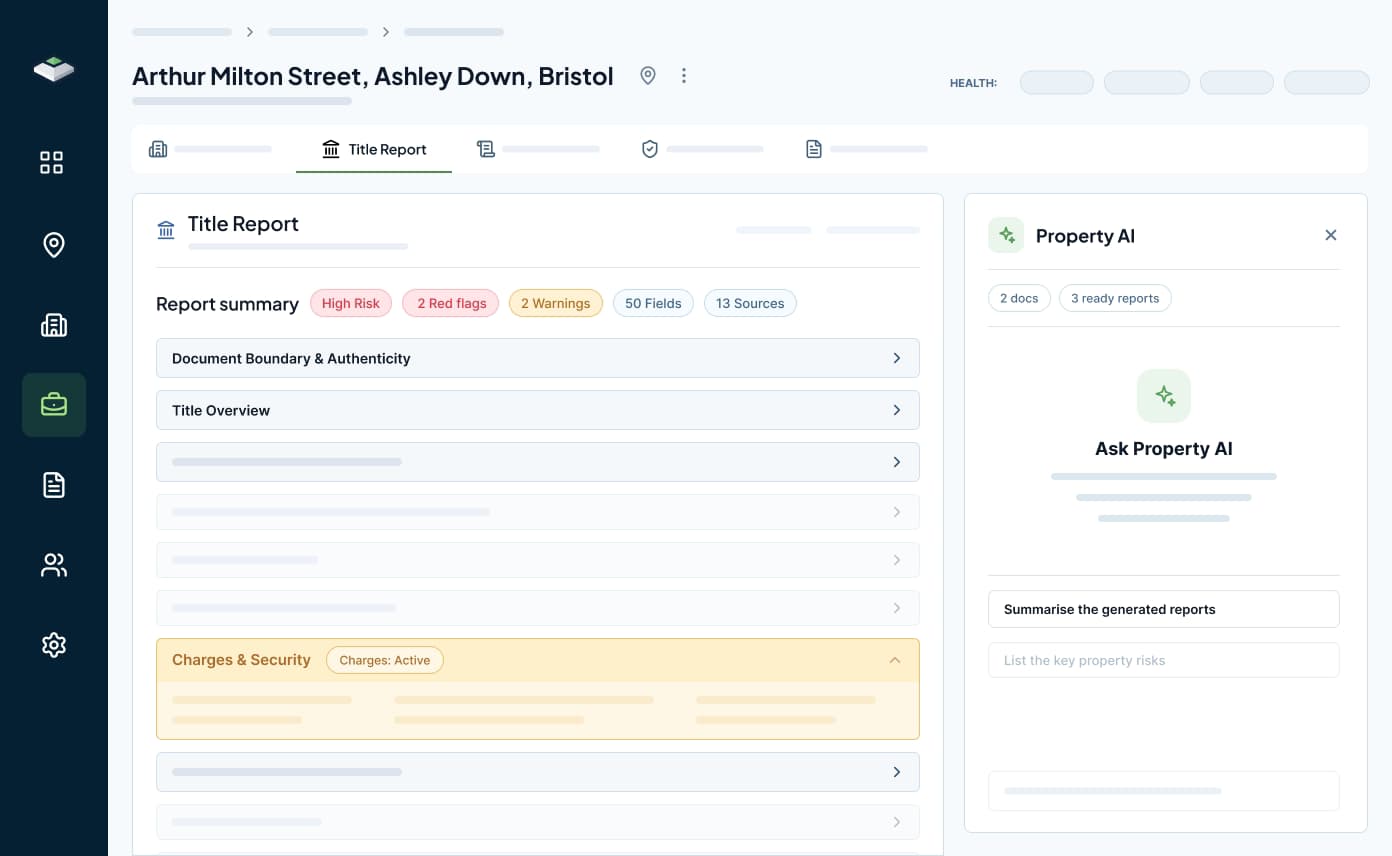Screen dimensions: 1392x856
Task: Select the briefcase icon in the sidebar
Action: coord(54,405)
